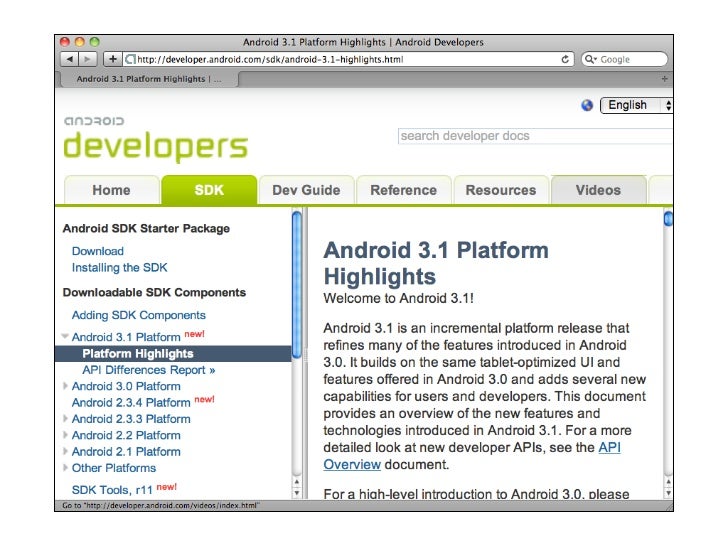Click the android developers logo
The height and width of the screenshot is (546, 728).
click(156, 138)
